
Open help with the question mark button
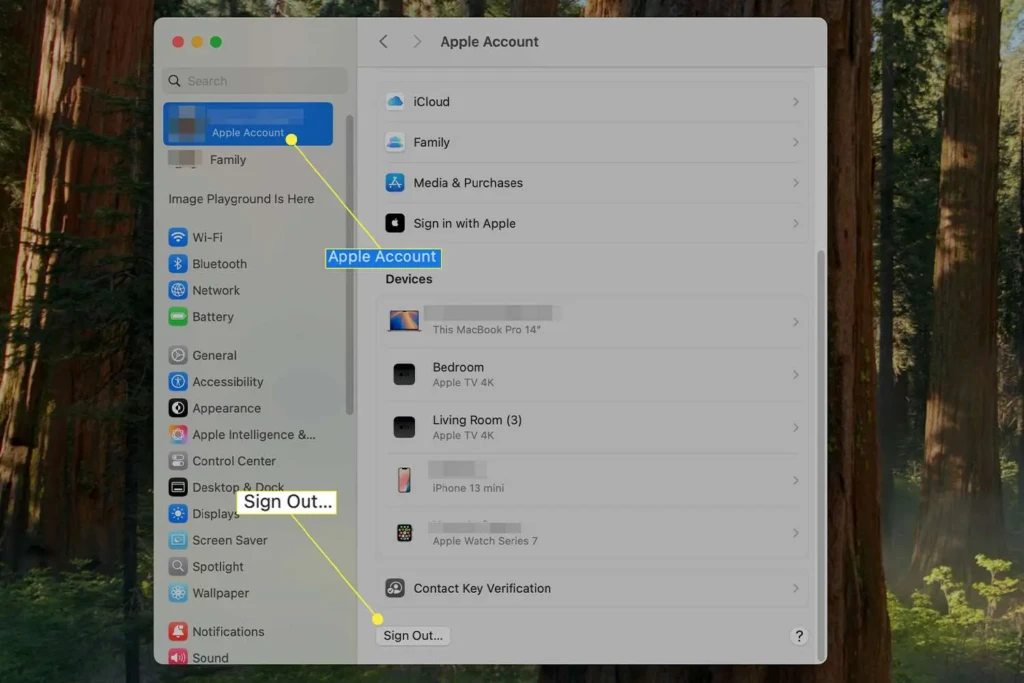coord(799,635)
